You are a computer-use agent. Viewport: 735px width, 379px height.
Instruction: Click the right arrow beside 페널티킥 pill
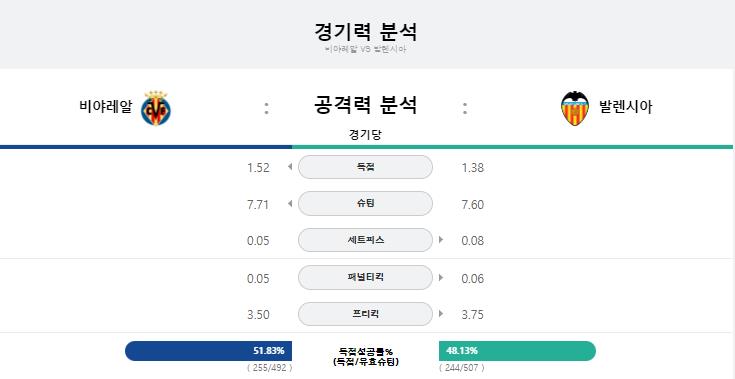click(441, 277)
